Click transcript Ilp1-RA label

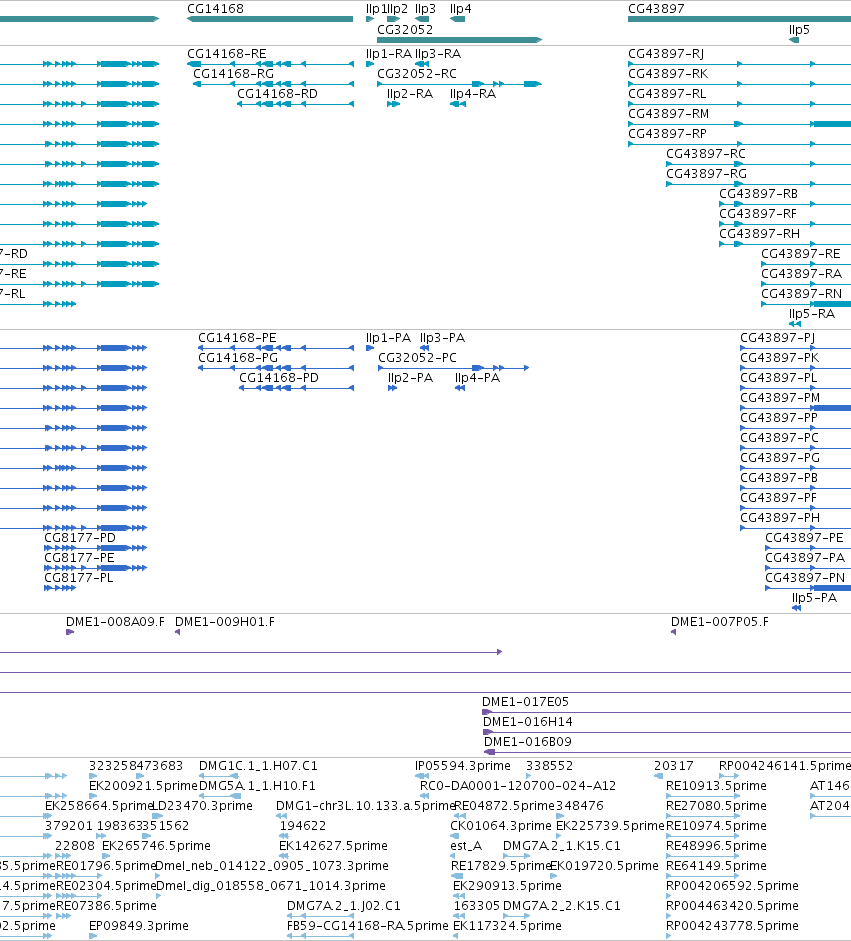pyautogui.click(x=389, y=54)
